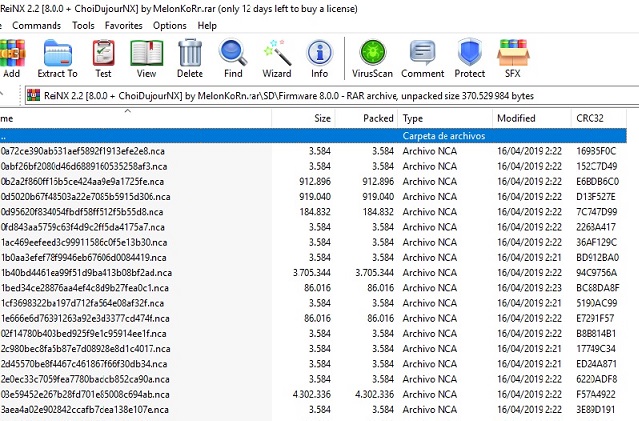Open the Tools menu
Viewport: 639px width, 421px height.
84,25
